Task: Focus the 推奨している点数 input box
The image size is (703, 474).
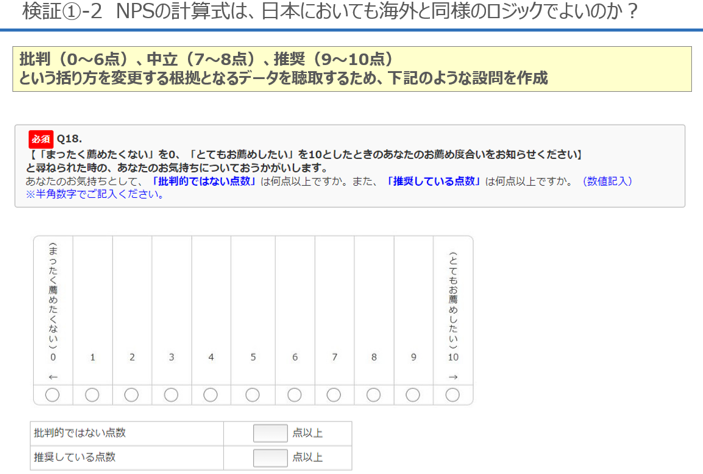Action: tap(270, 458)
